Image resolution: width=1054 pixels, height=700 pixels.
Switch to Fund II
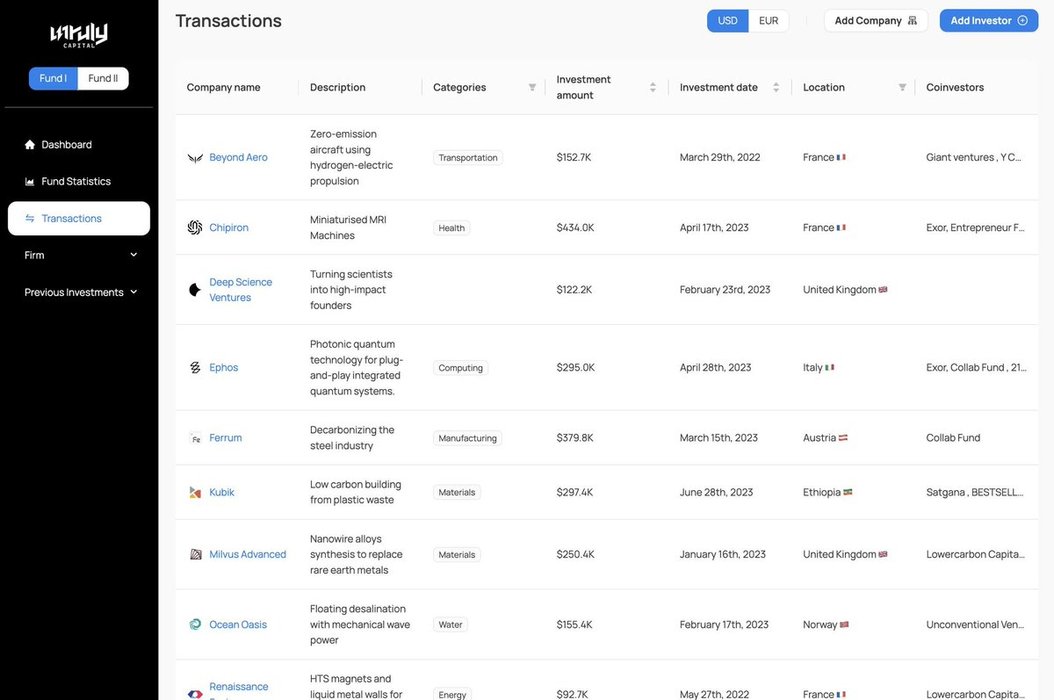103,79
